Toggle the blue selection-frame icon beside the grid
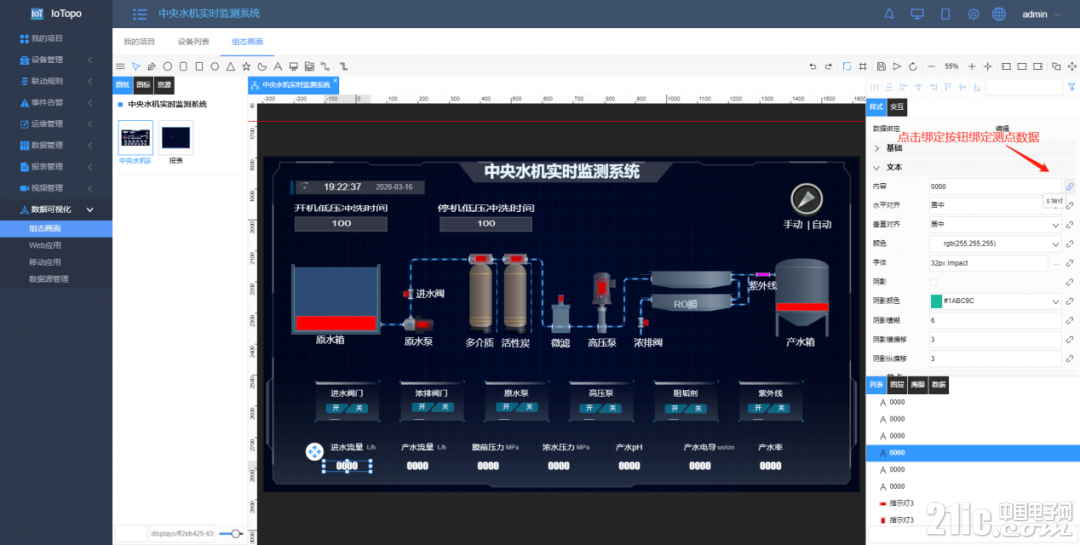 tap(847, 66)
